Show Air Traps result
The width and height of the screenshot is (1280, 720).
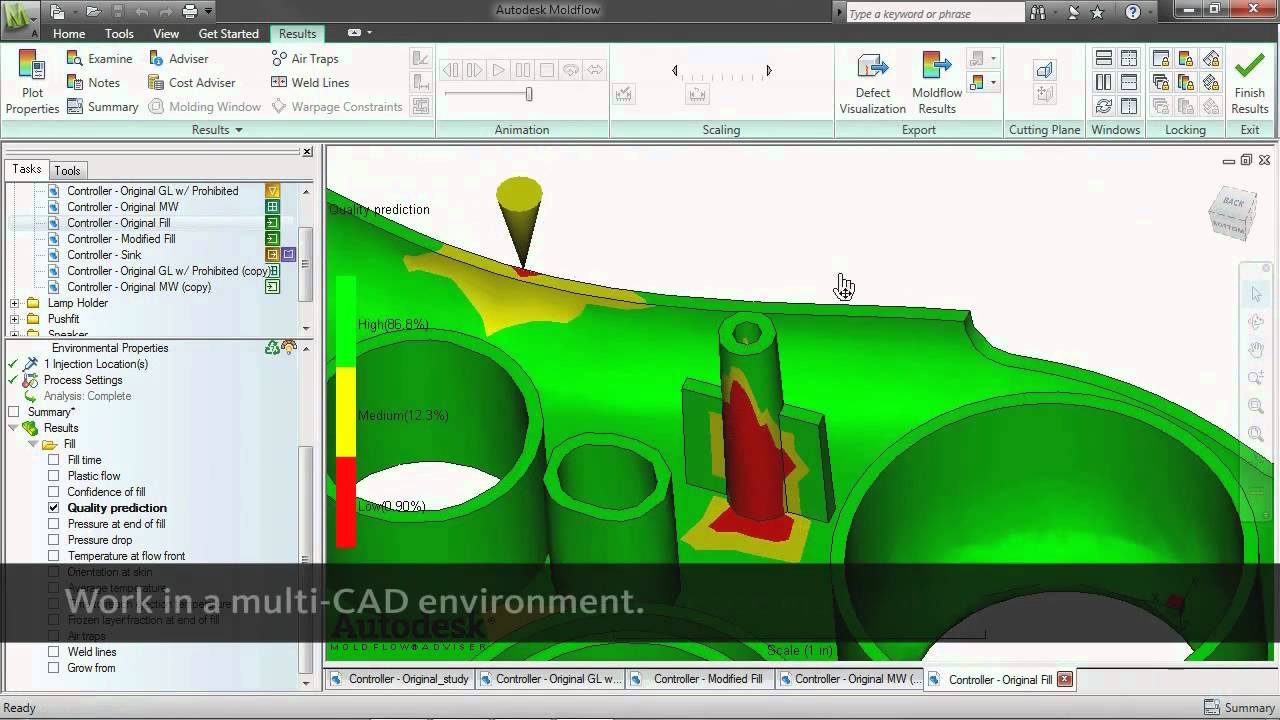pos(305,59)
